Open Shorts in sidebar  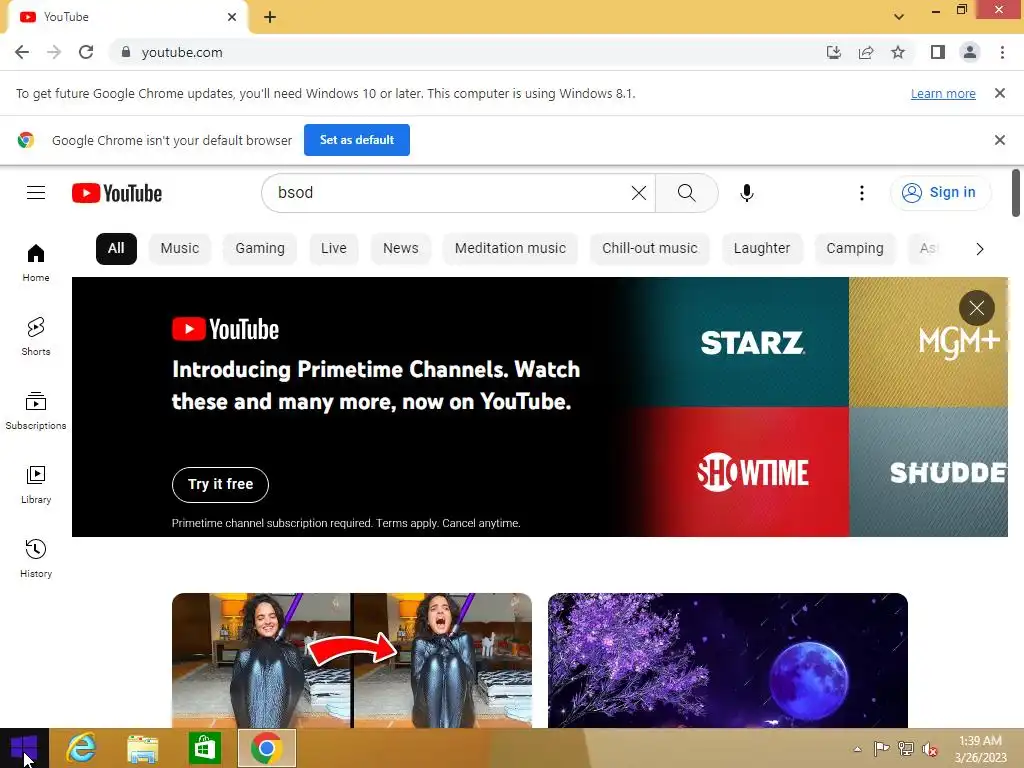pyautogui.click(x=36, y=336)
